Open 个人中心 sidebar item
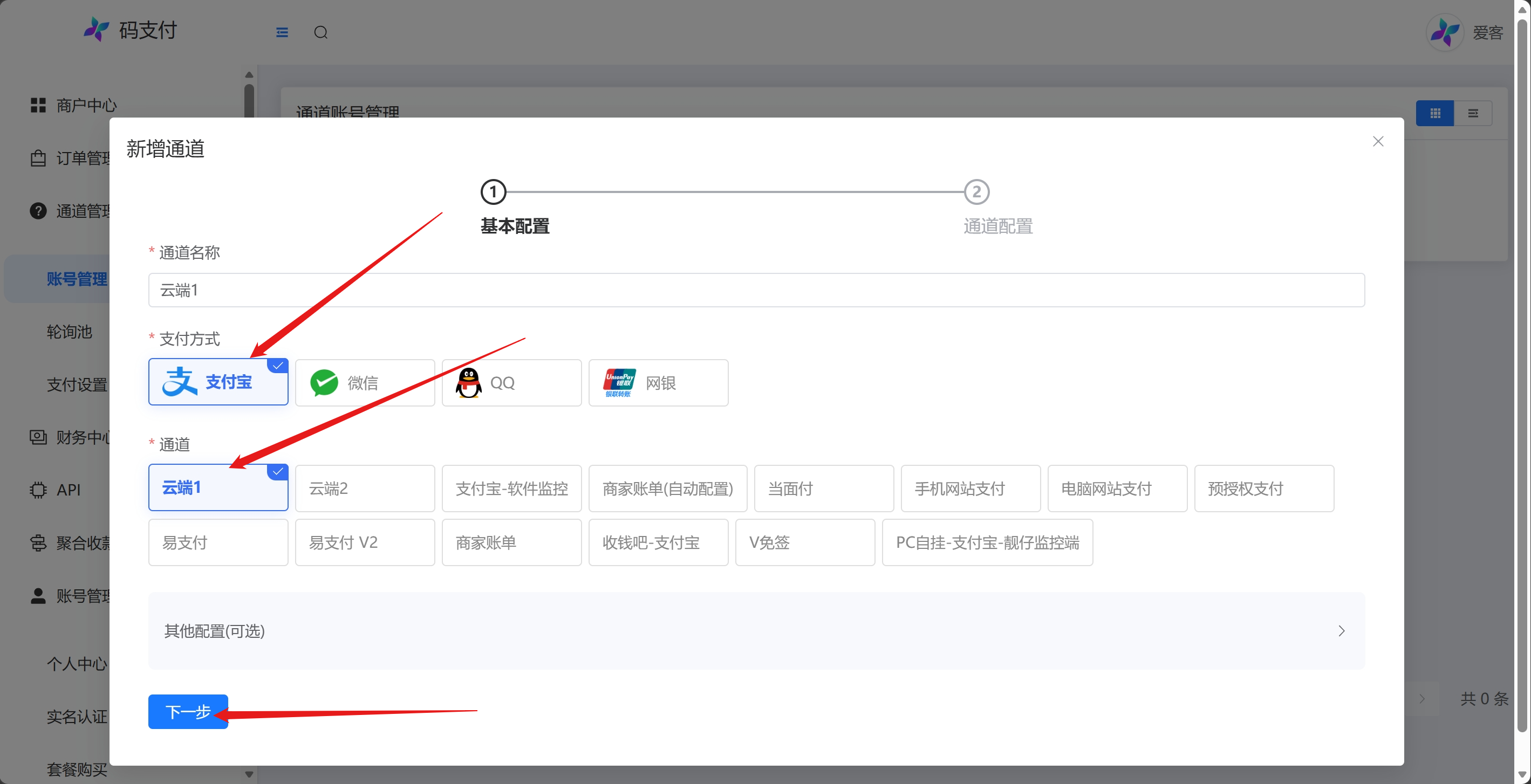 pyautogui.click(x=77, y=663)
